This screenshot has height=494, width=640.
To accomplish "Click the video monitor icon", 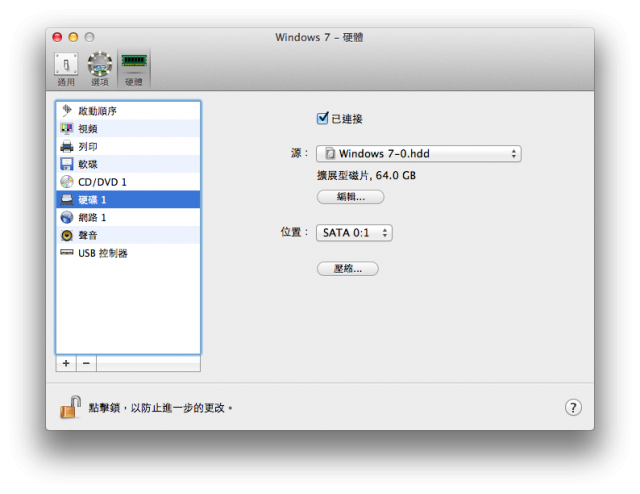I will coord(67,129).
